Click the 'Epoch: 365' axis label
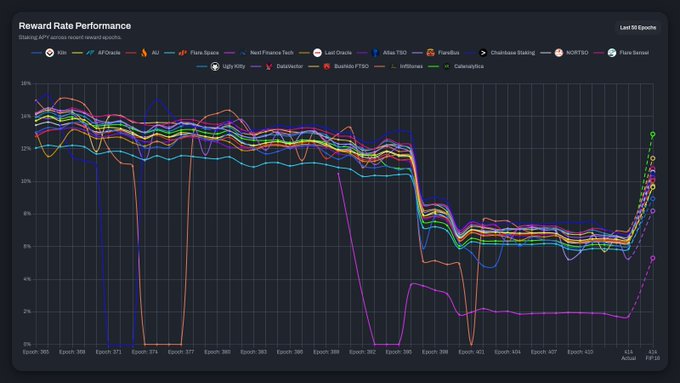This screenshot has width=680, height=383. coord(36,352)
